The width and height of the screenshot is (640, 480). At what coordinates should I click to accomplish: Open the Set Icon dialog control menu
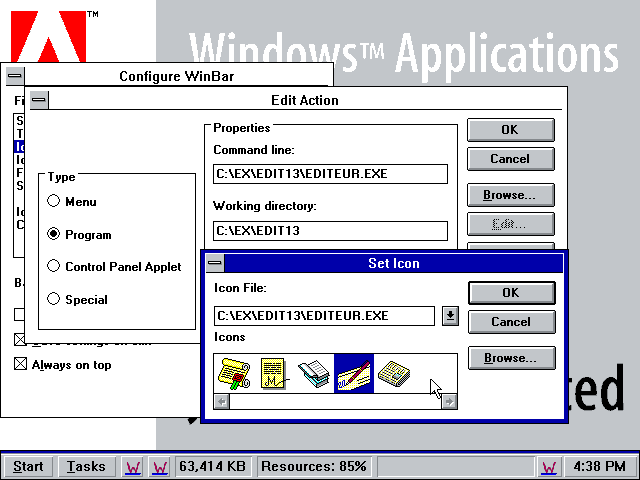(215, 263)
